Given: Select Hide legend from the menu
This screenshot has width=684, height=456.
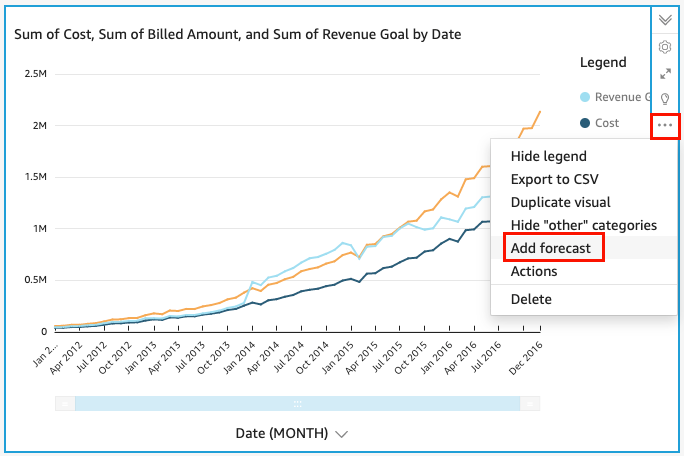Looking at the screenshot, I should [548, 156].
